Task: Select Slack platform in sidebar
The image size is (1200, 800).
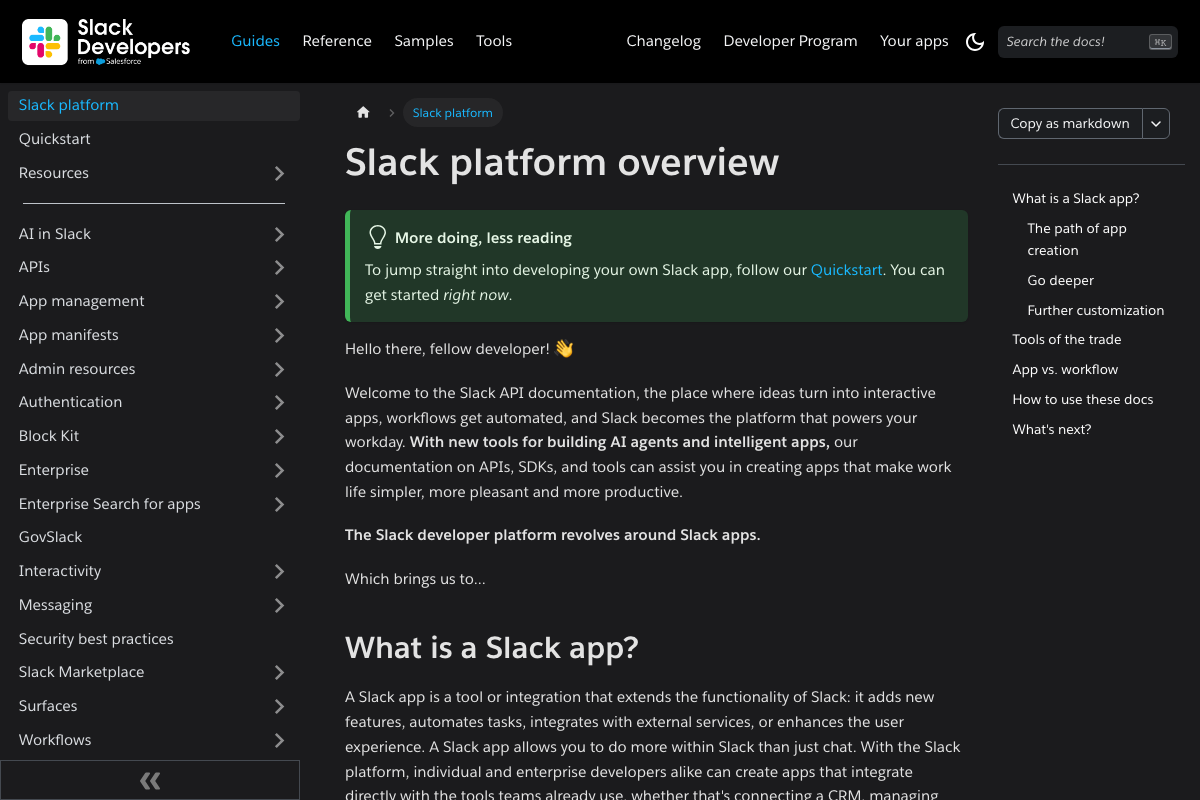Action: 154,105
